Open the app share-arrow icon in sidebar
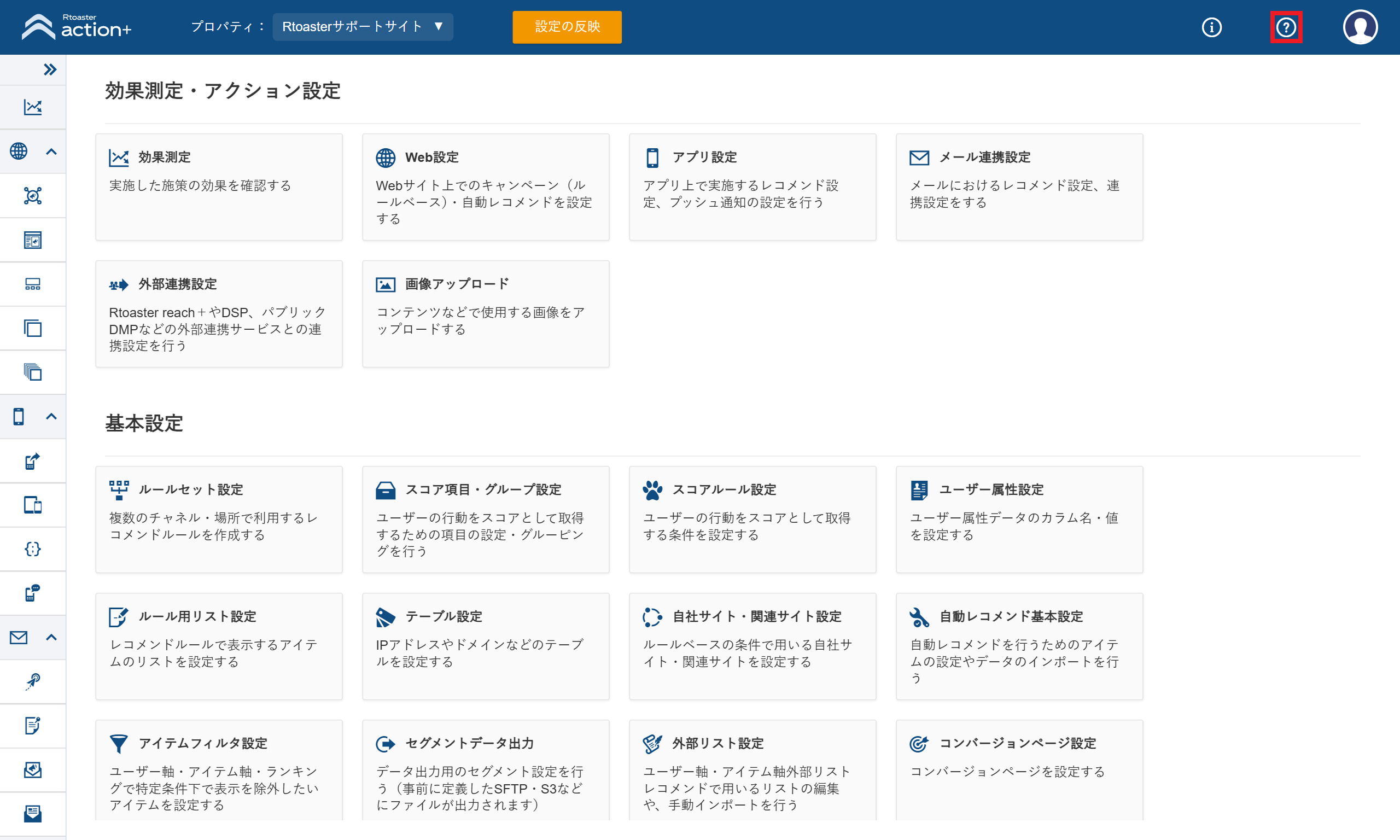 click(x=33, y=461)
